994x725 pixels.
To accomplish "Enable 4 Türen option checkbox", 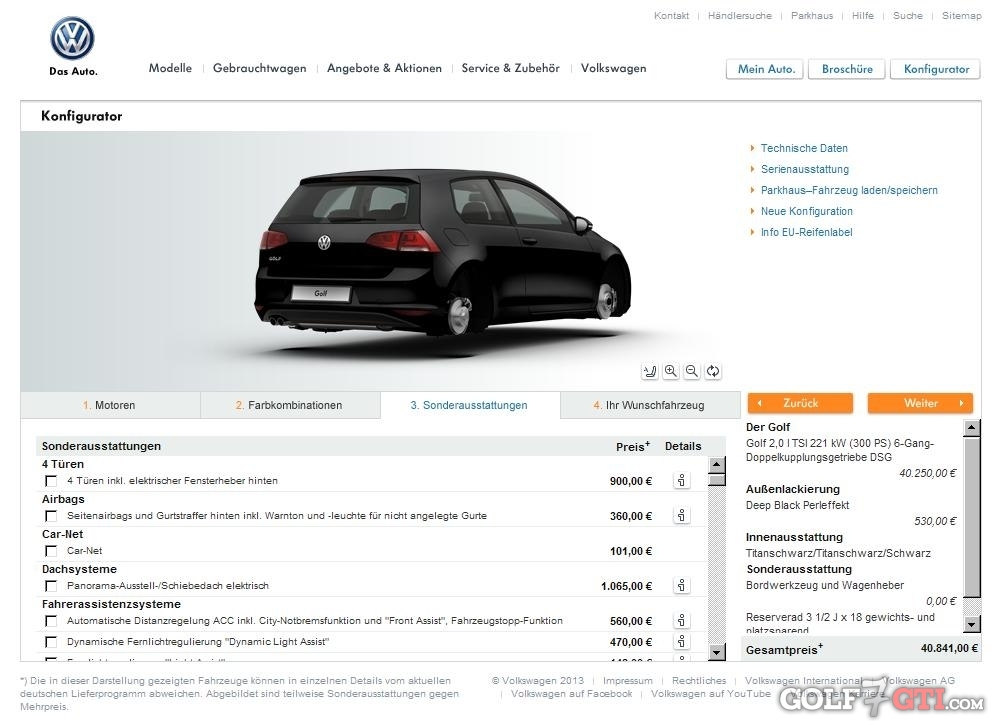I will coord(51,481).
